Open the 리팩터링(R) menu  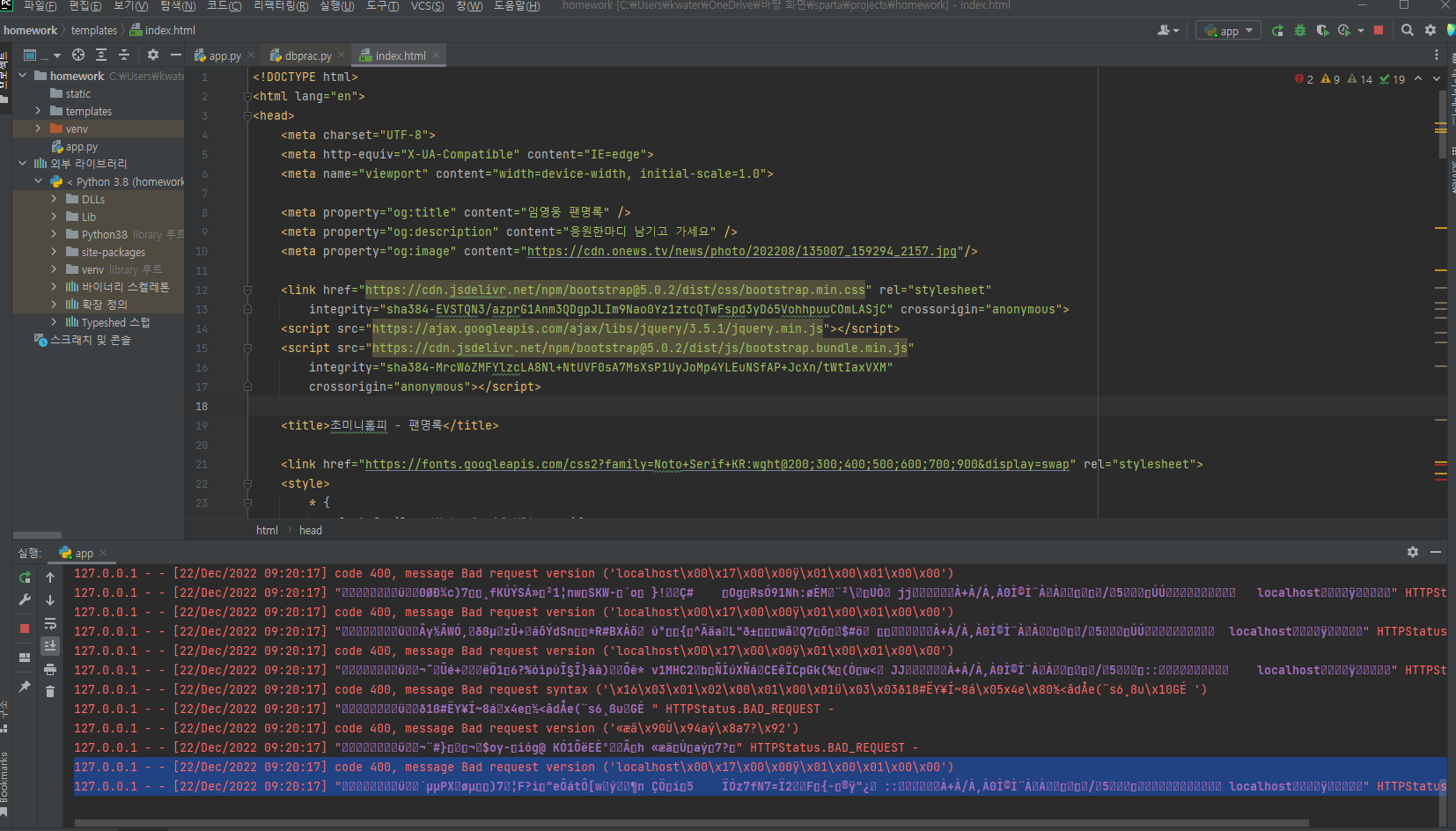[281, 6]
